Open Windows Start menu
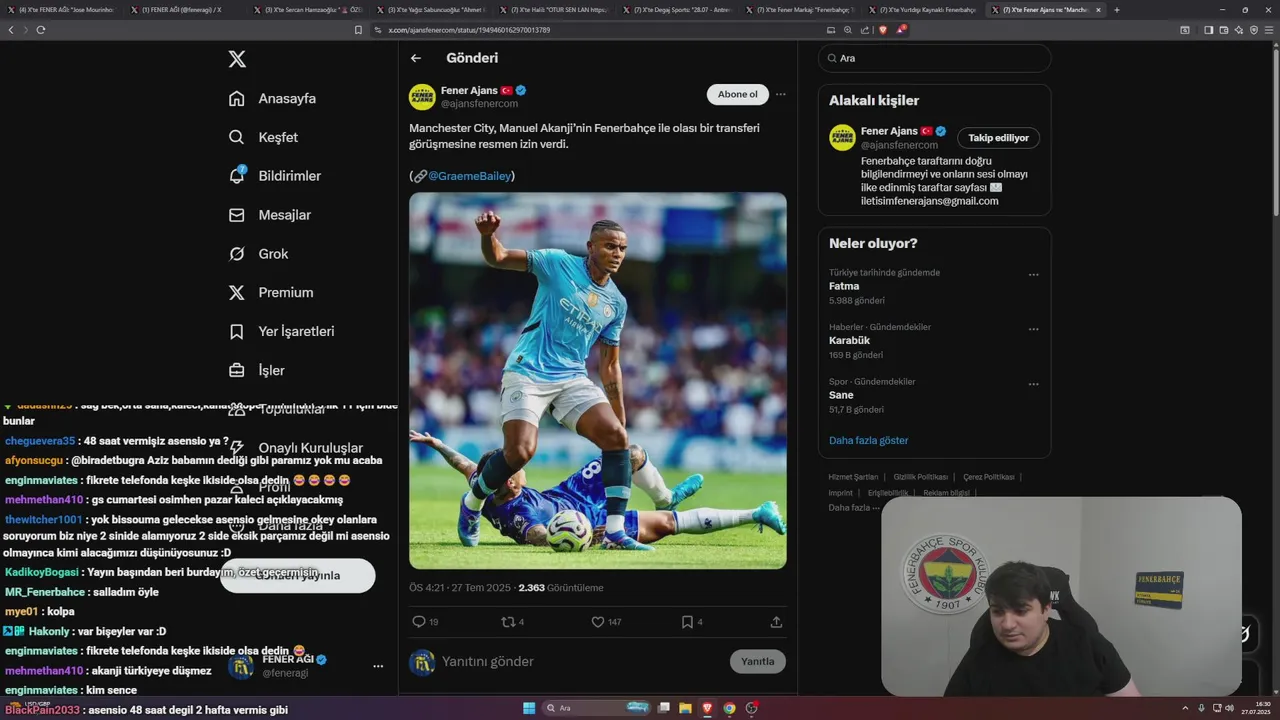 [529, 708]
